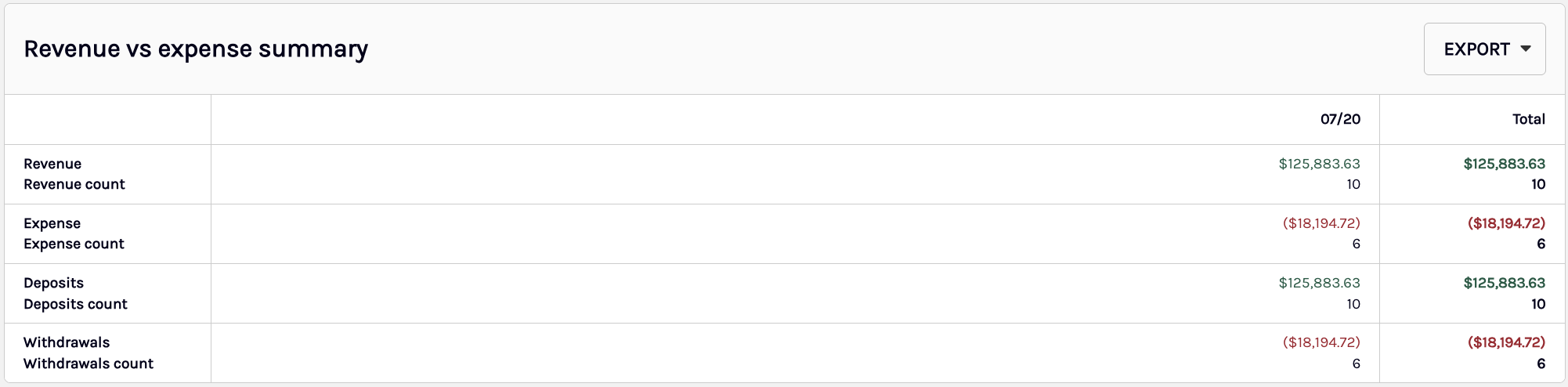Select the Total column header

pyautogui.click(x=1528, y=119)
